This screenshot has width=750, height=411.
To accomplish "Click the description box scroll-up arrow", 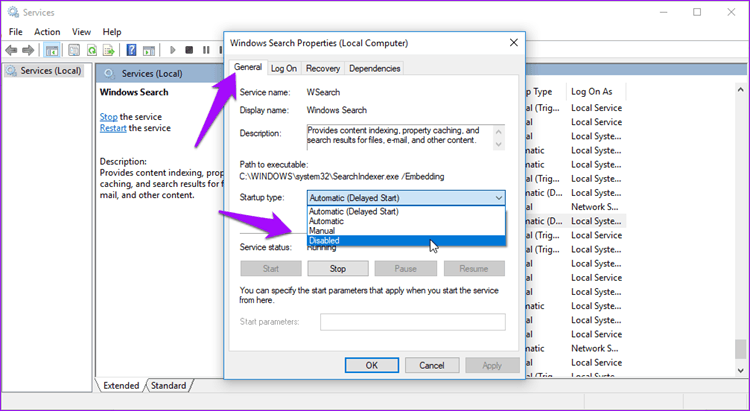I will click(x=499, y=131).
